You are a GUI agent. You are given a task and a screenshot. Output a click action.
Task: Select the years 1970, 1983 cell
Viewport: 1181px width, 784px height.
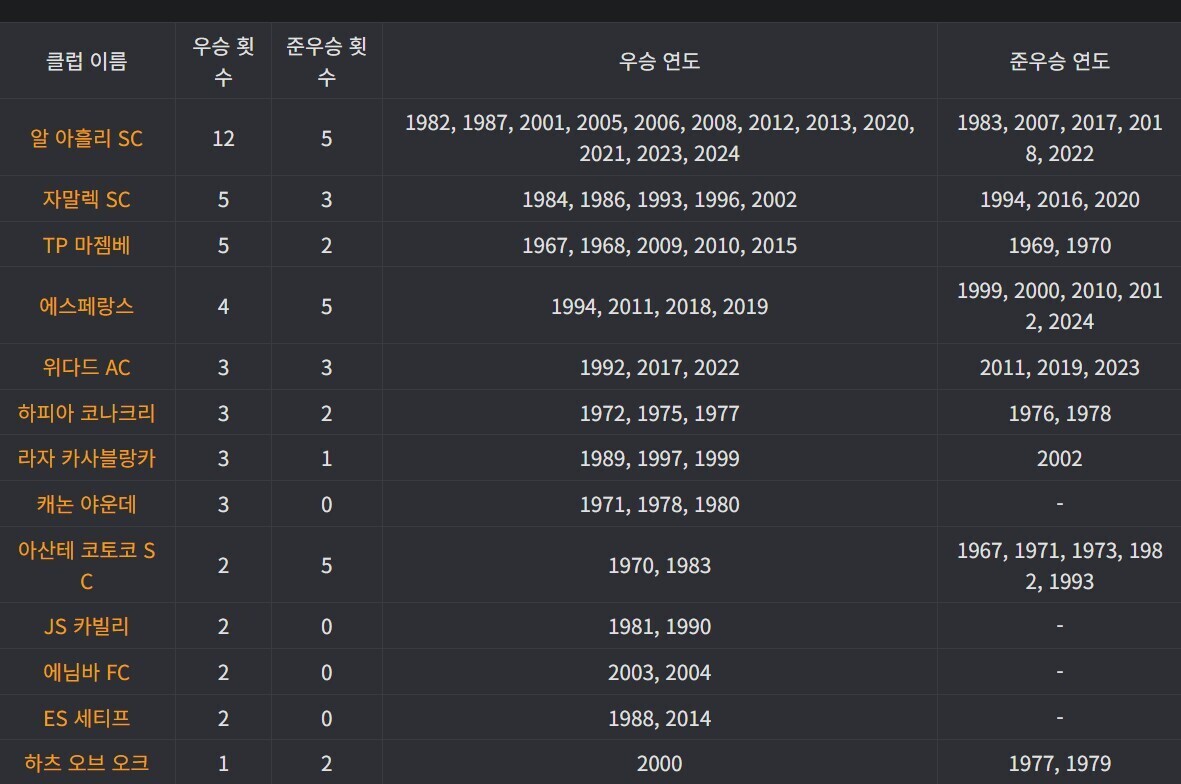point(660,566)
